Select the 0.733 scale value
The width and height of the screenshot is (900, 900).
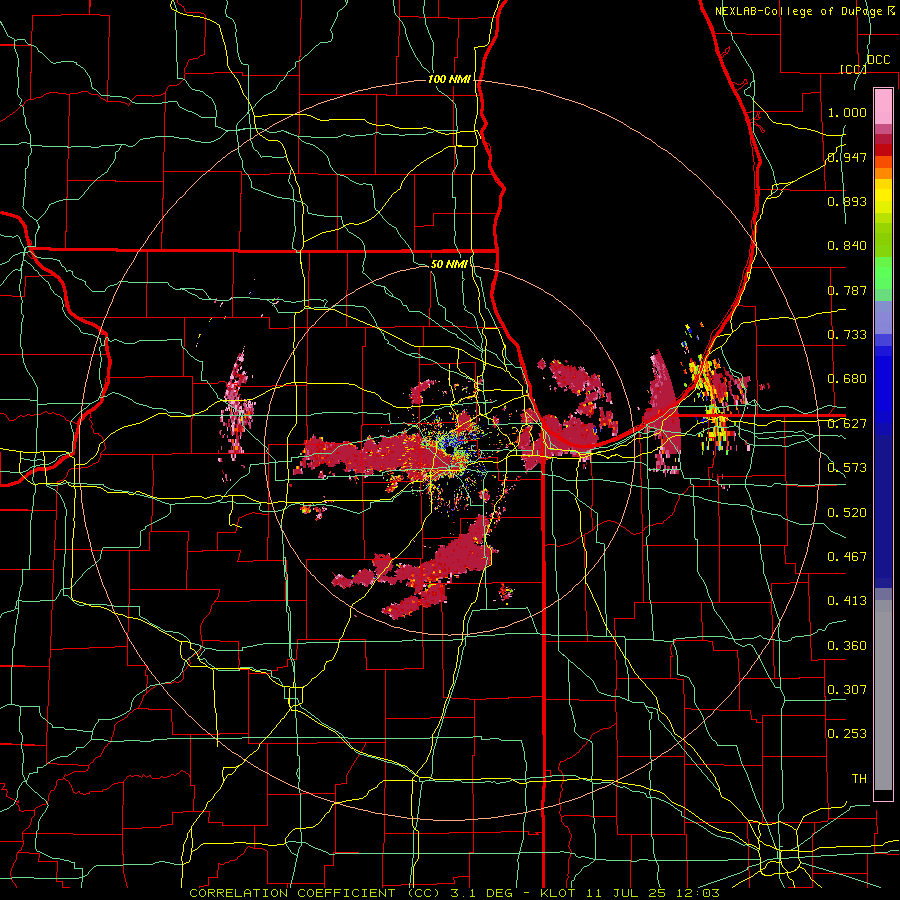coord(847,335)
